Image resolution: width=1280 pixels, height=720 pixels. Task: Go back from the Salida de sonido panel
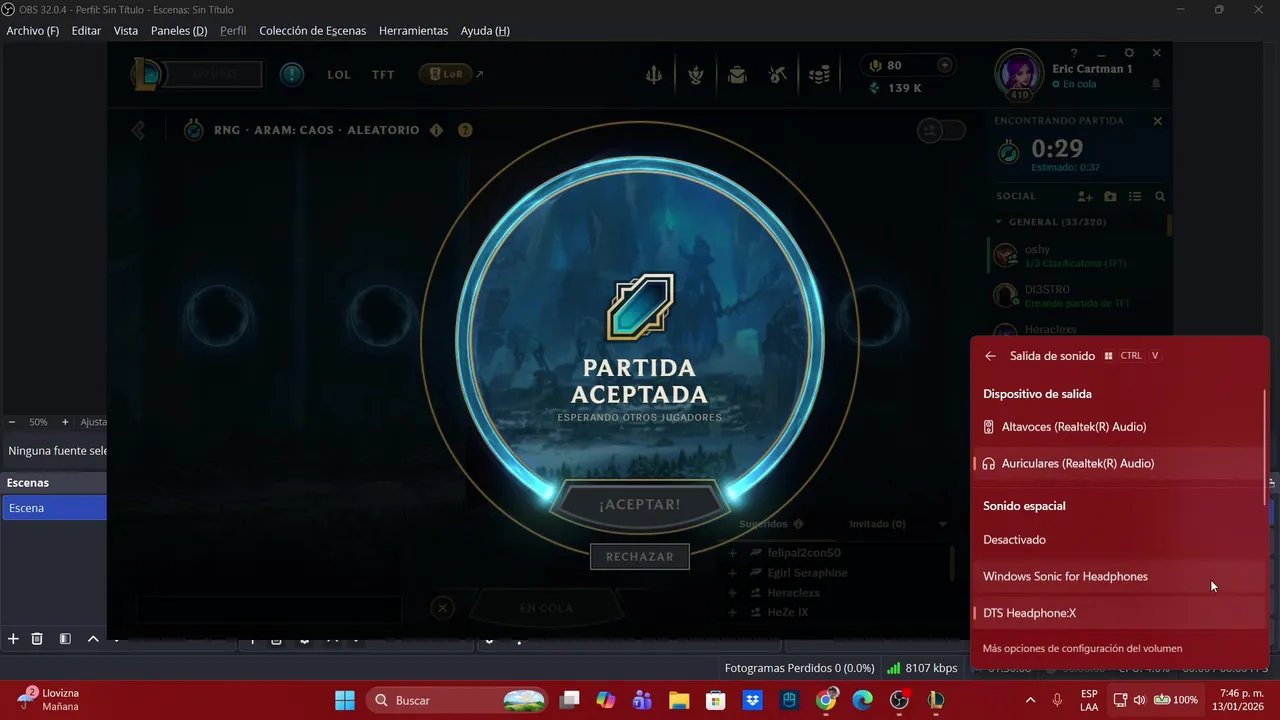pos(990,356)
